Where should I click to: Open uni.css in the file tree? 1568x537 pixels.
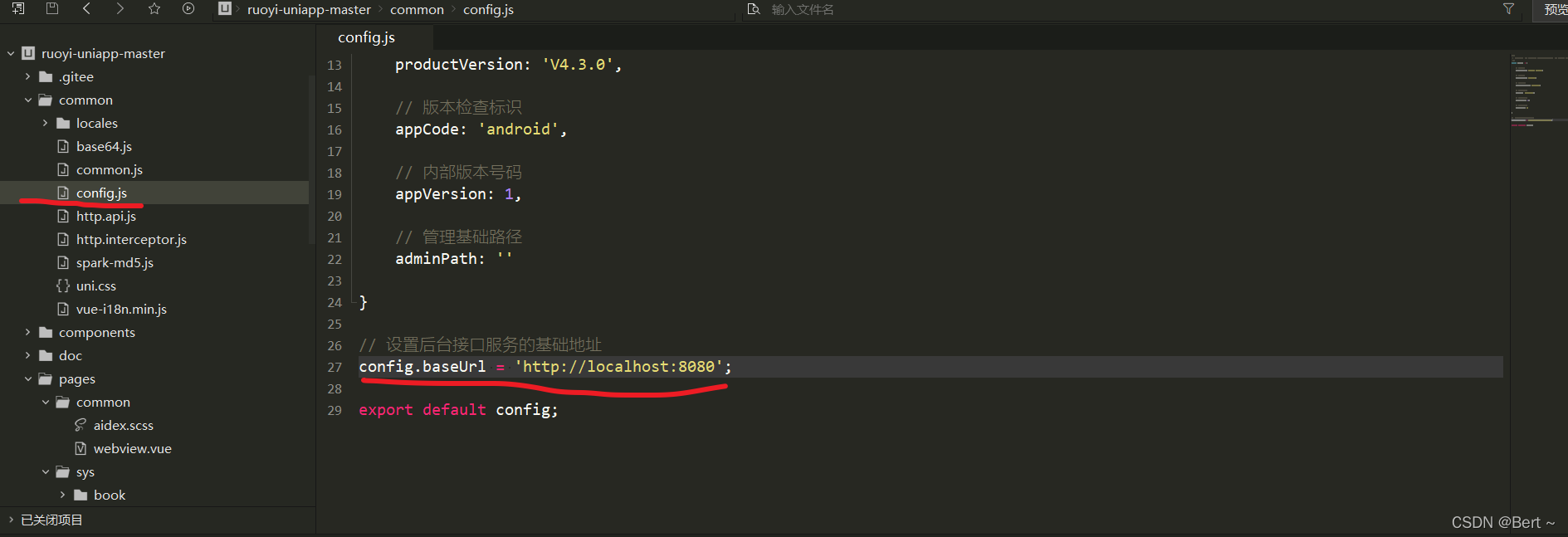96,286
